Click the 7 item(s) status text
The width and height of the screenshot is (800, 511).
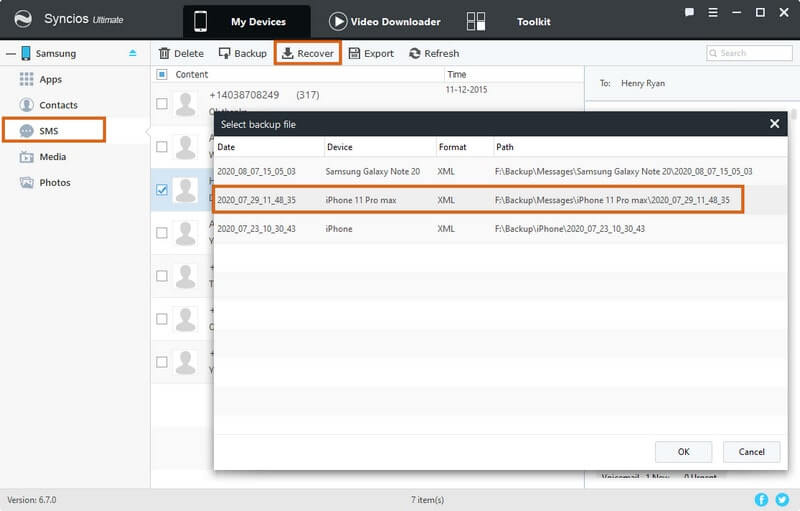click(x=427, y=500)
